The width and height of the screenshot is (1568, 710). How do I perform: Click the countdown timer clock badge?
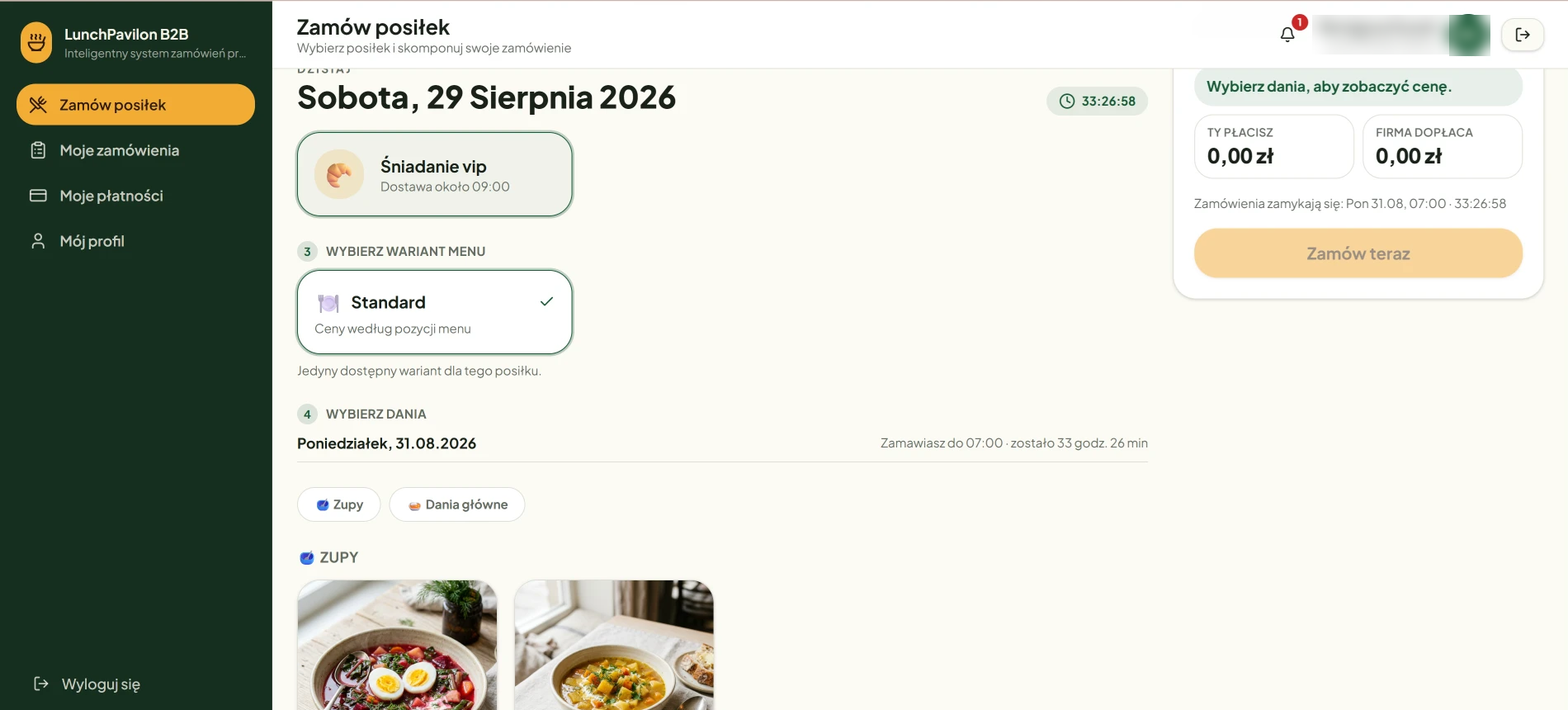[1097, 101]
